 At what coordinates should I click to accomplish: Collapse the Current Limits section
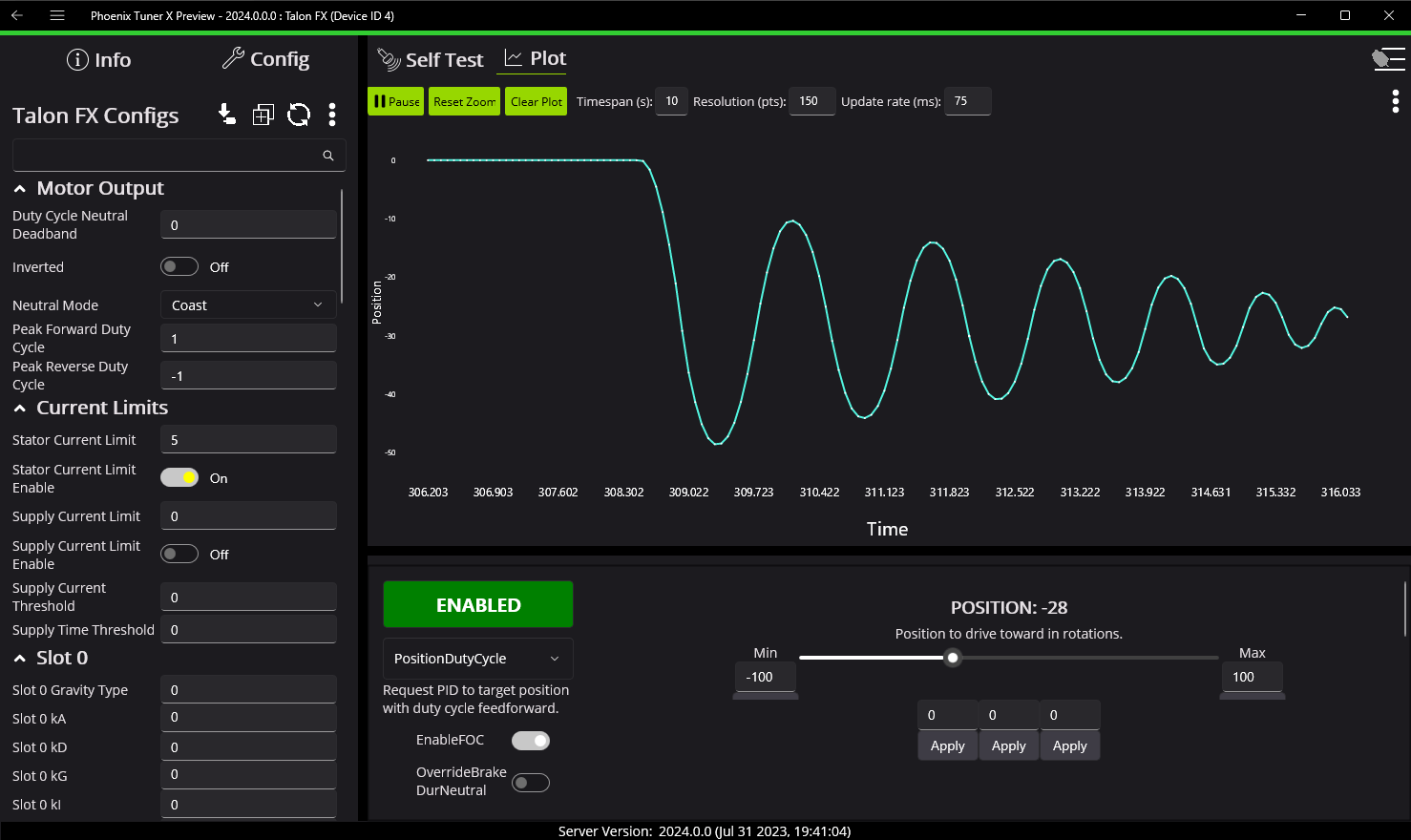click(20, 409)
